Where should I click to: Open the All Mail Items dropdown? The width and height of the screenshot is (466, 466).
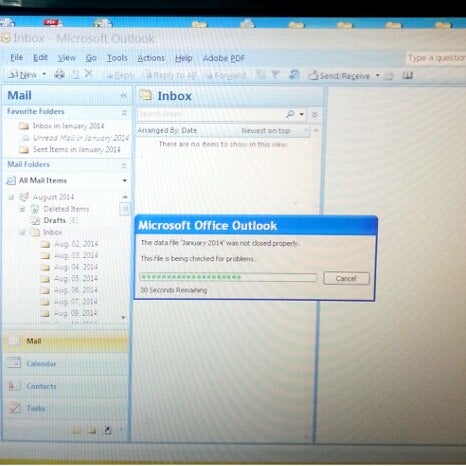[125, 181]
